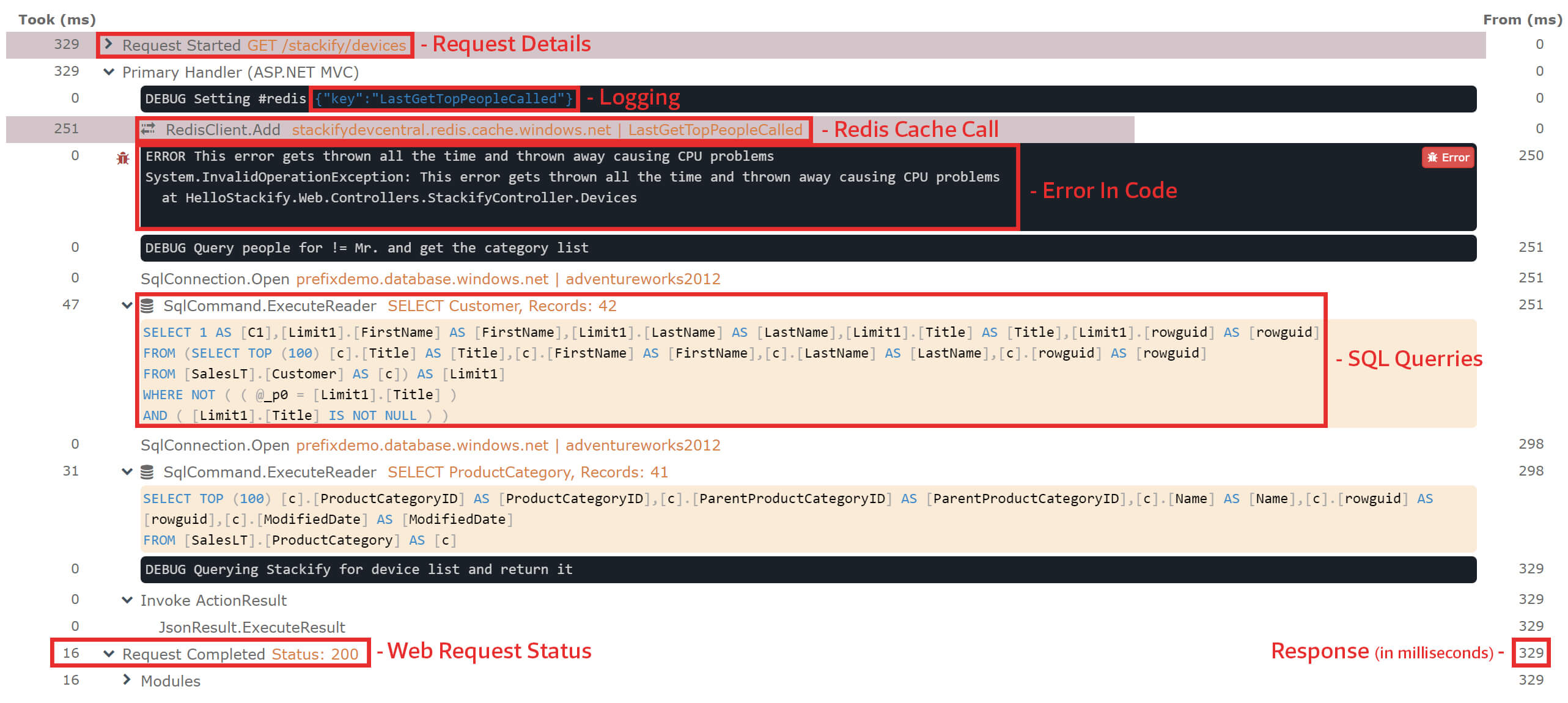Screen dimensions: 1568x703
Task: Open the GET /stackify/devices request link
Action: pyautogui.click(x=326, y=45)
